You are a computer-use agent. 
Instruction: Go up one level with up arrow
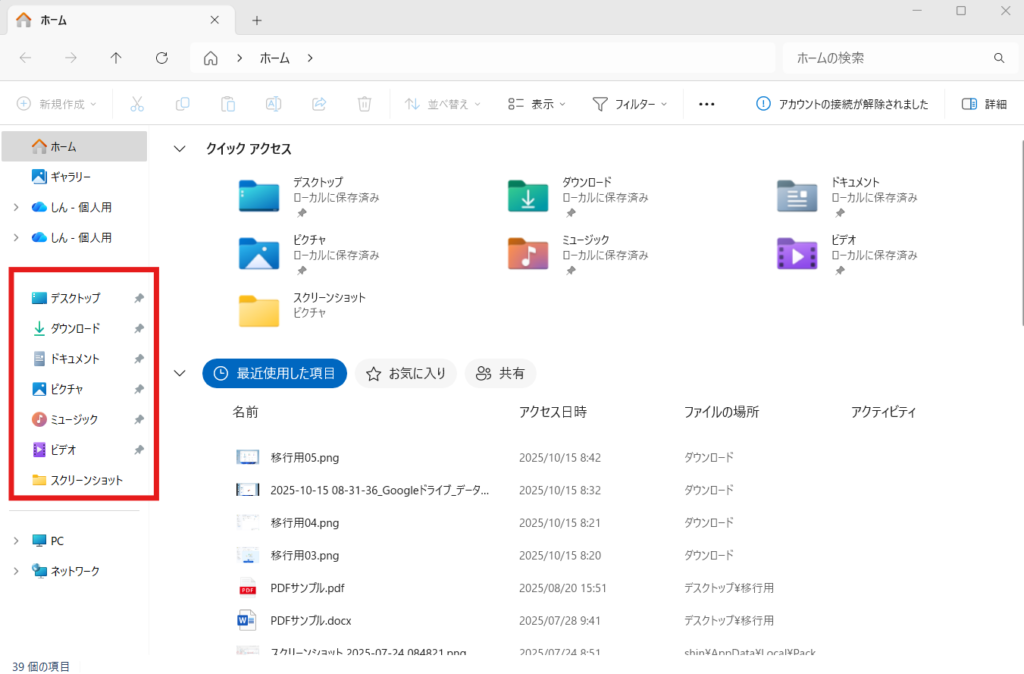click(x=116, y=58)
